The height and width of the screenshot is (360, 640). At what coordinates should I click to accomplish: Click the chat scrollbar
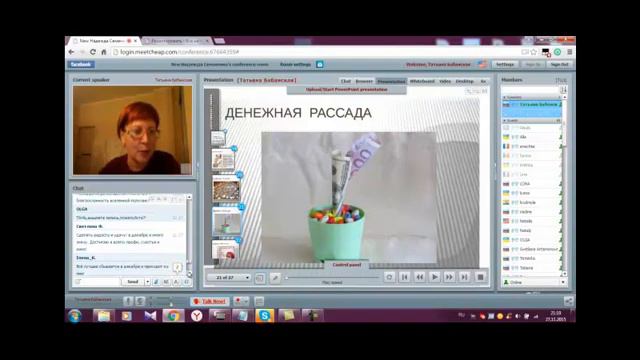pos(189,235)
